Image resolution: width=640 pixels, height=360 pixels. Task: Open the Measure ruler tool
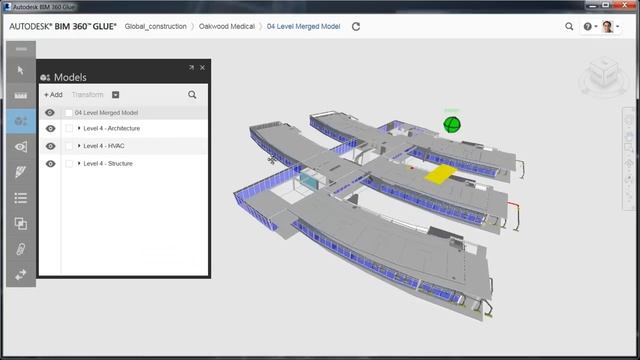point(20,96)
